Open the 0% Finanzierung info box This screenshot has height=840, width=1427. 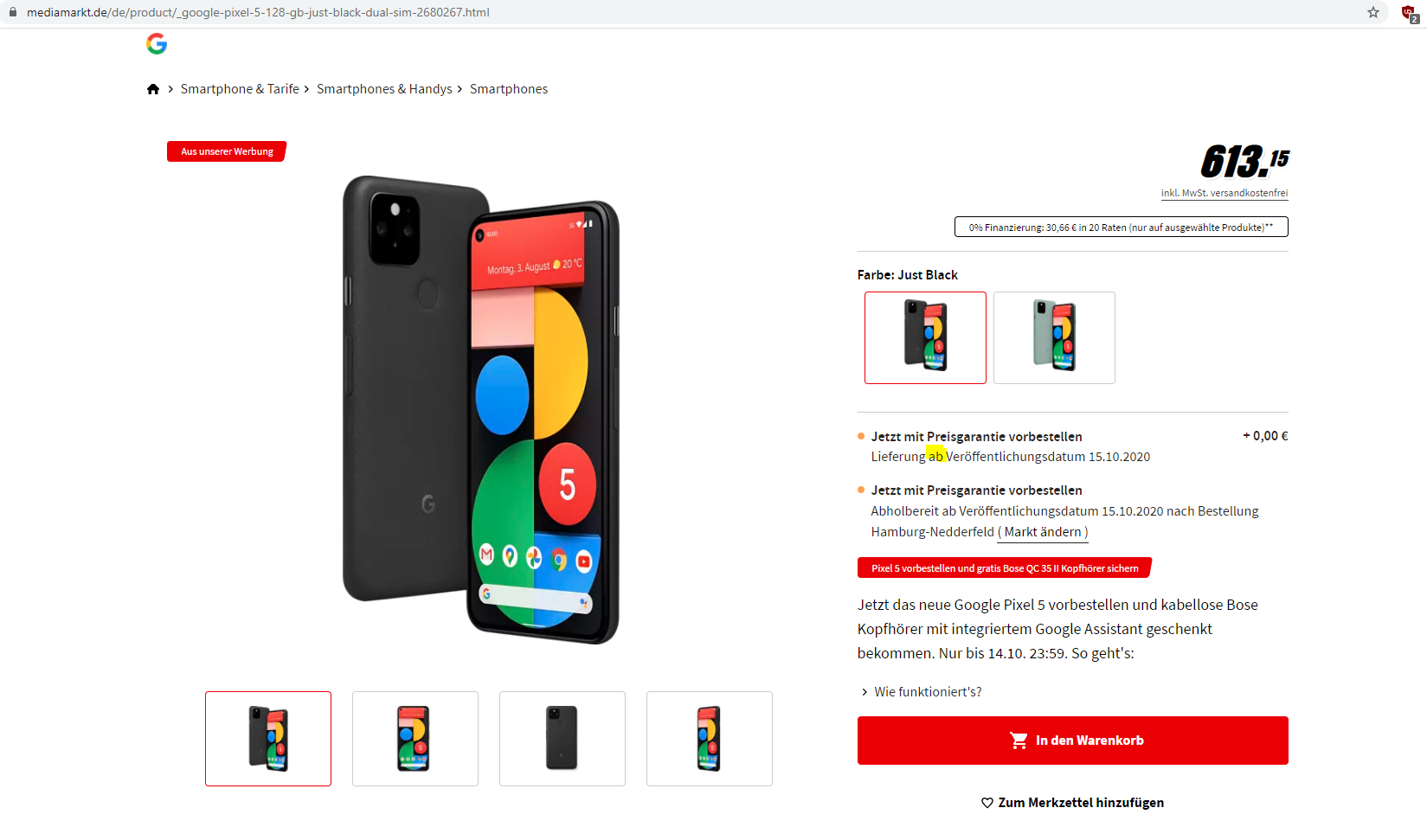coord(1121,227)
